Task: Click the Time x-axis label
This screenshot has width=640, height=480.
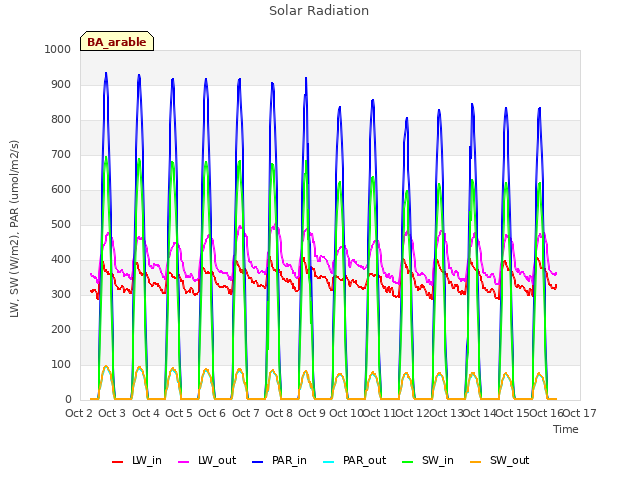Action: click(566, 429)
